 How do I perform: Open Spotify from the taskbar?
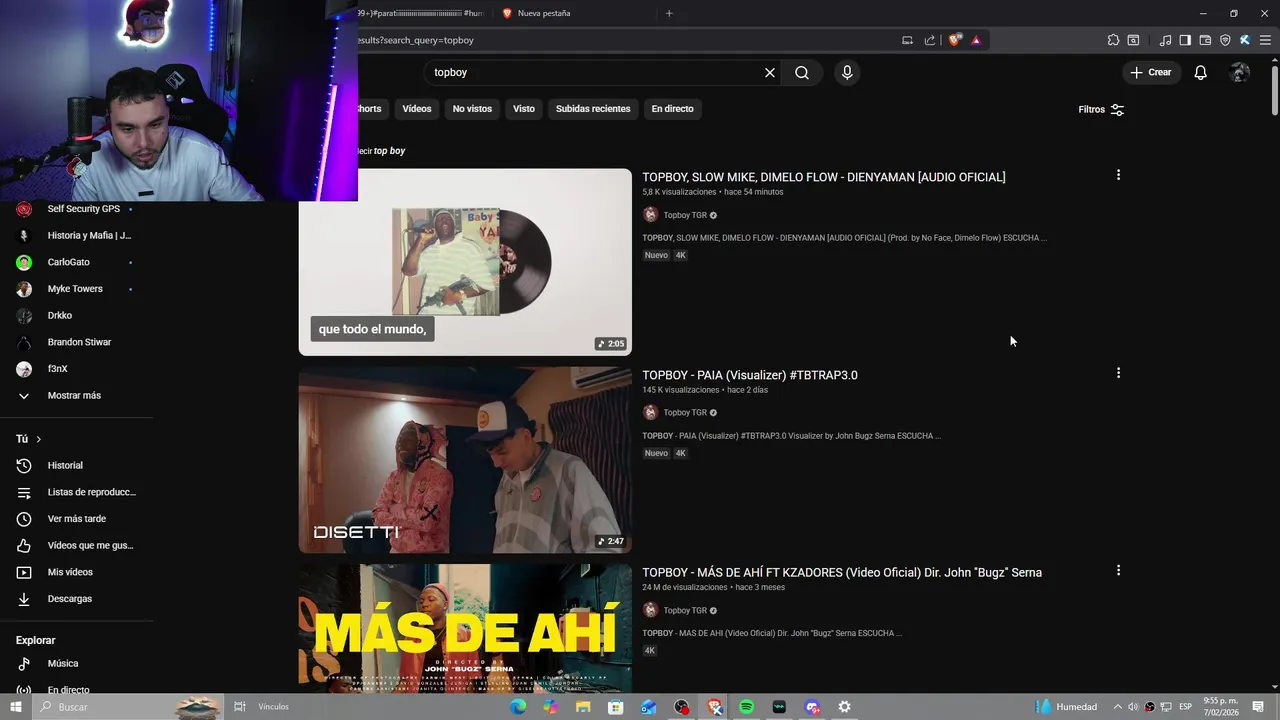tap(746, 707)
